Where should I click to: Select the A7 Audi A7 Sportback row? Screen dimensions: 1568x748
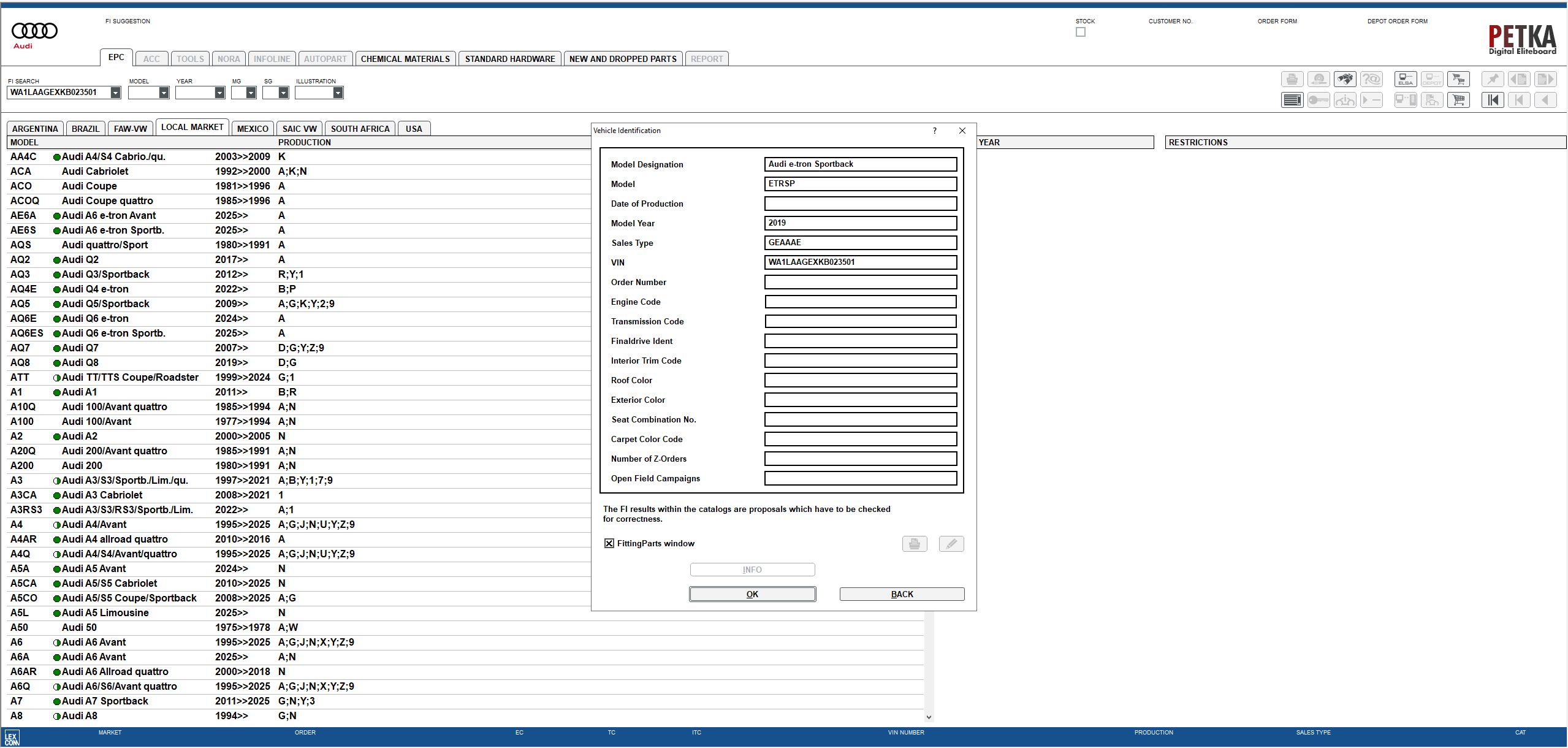coord(465,701)
